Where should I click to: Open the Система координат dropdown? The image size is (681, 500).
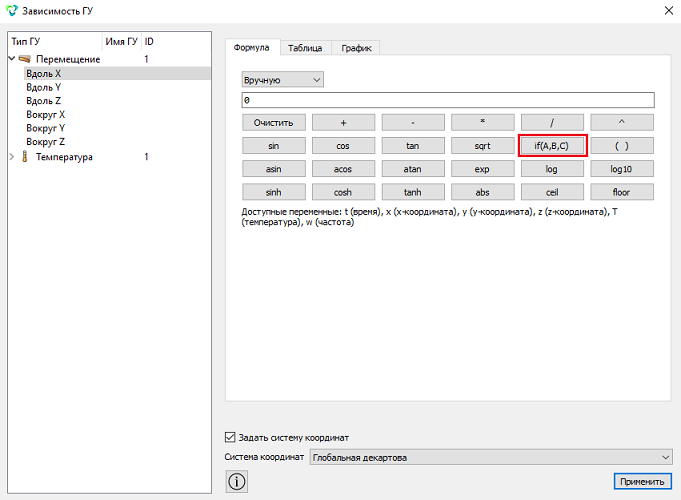pyautogui.click(x=491, y=457)
